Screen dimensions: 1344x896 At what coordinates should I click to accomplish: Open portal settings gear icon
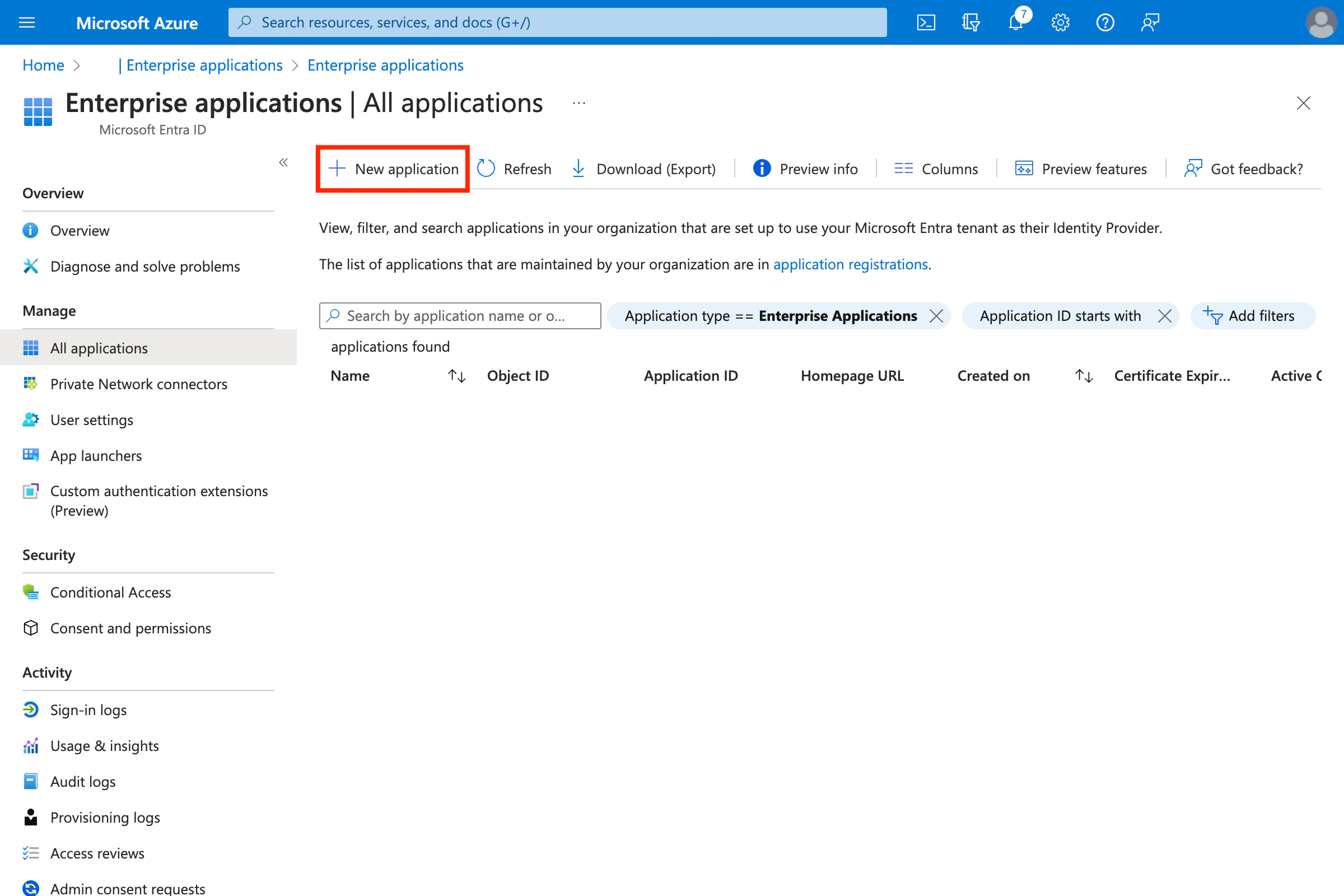[x=1060, y=22]
